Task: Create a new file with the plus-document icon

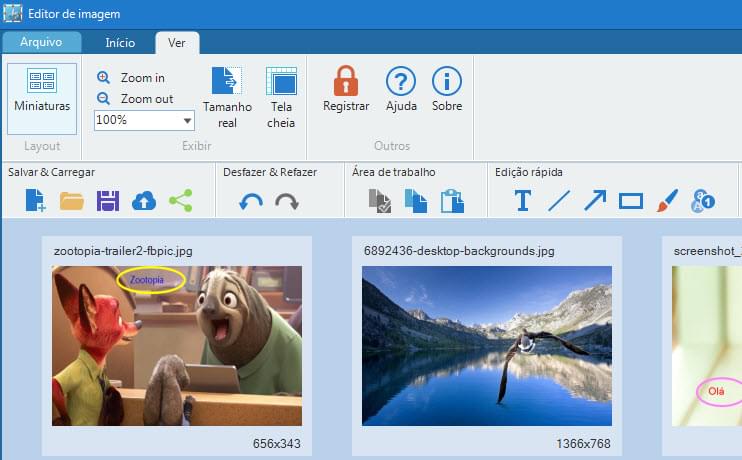Action: click(35, 201)
